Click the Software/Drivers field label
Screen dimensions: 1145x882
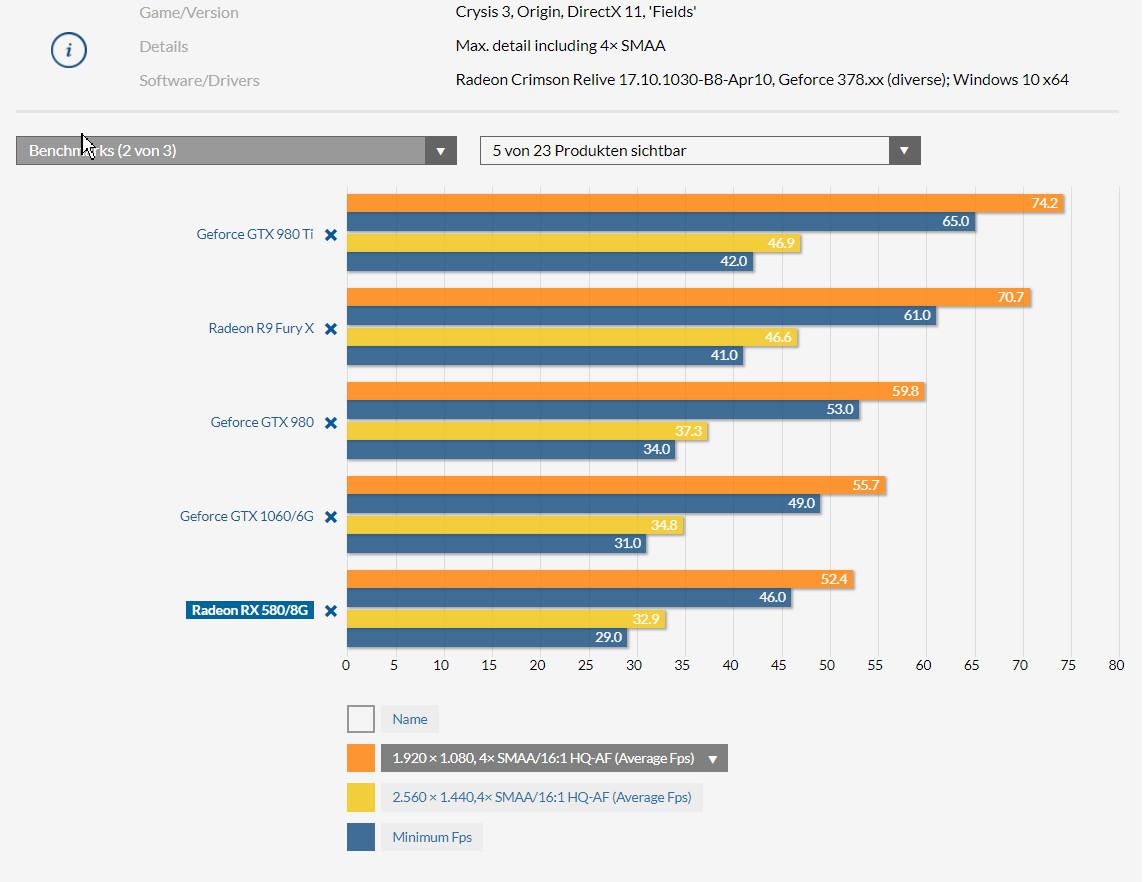coord(199,80)
